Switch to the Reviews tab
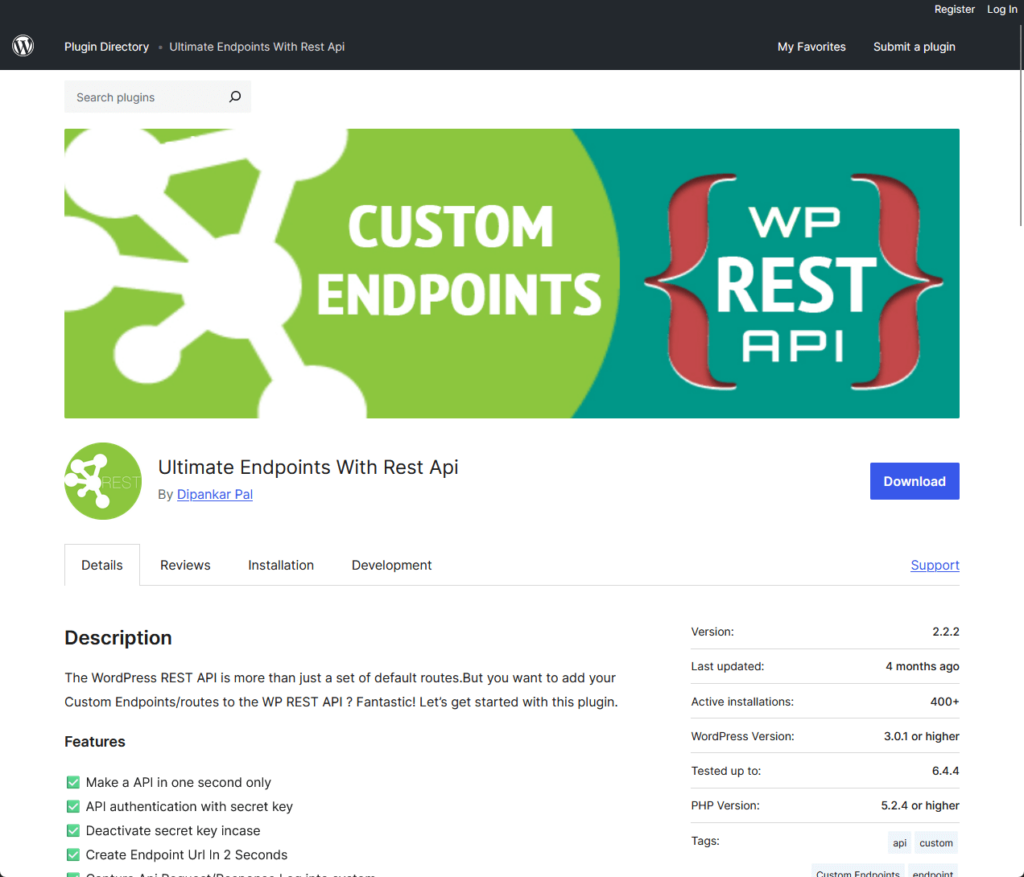Screen dimensions: 1024x877 pyautogui.click(x=185, y=565)
